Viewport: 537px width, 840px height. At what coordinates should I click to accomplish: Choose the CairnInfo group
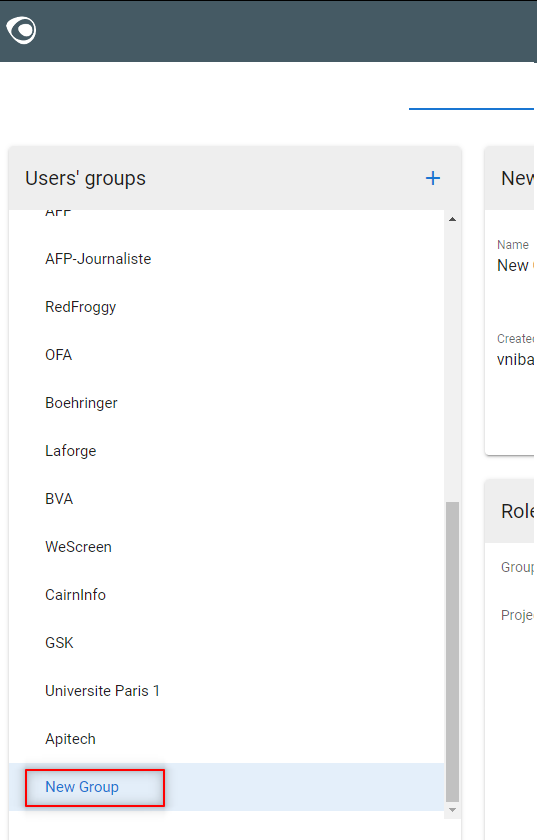pyautogui.click(x=226, y=595)
